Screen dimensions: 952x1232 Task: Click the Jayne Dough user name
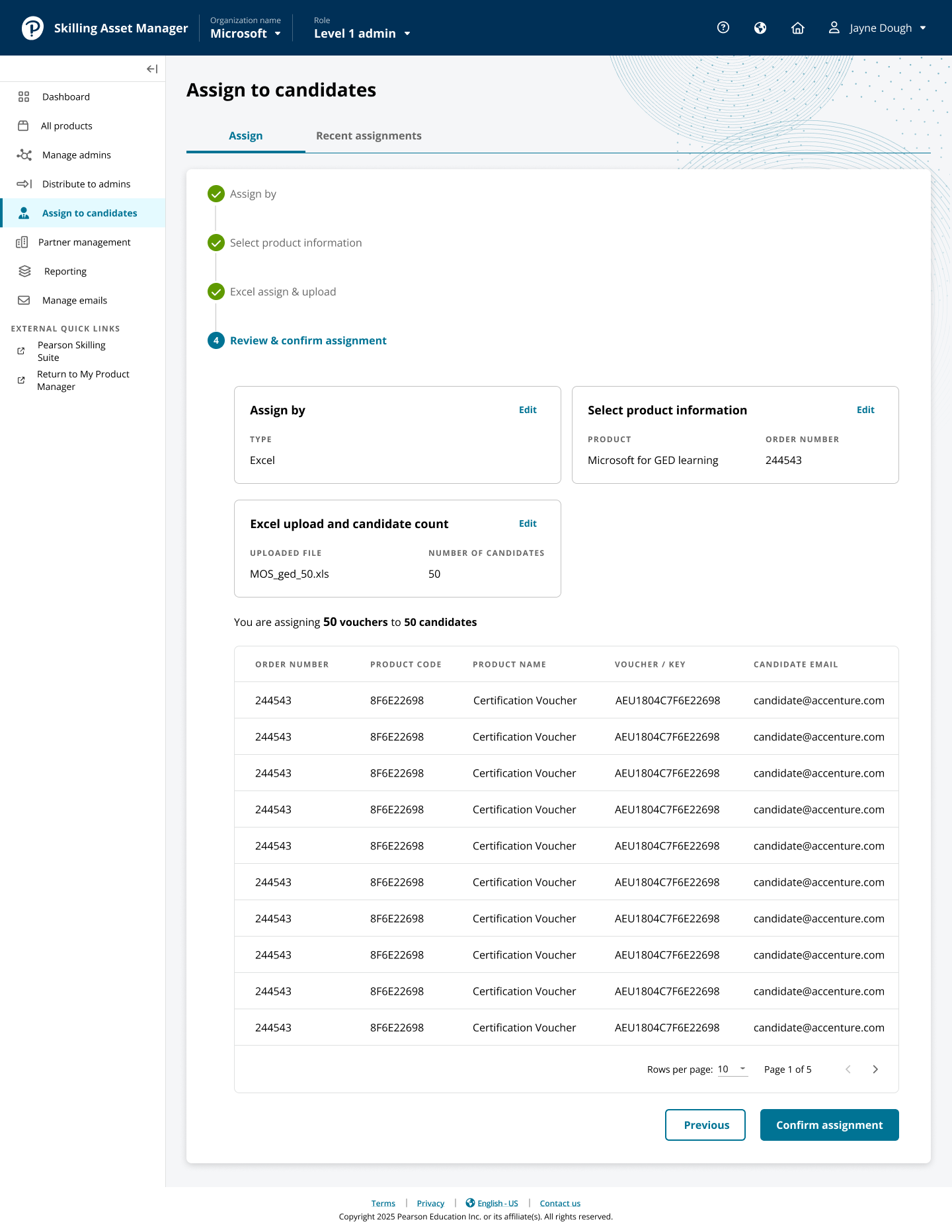[881, 28]
